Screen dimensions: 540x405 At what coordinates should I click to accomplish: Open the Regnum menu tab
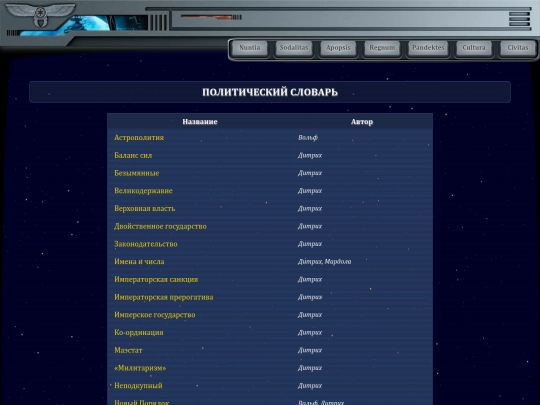382,48
